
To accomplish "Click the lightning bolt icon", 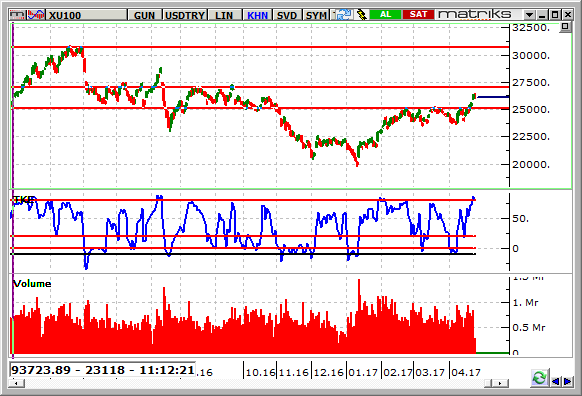I will (361, 15).
